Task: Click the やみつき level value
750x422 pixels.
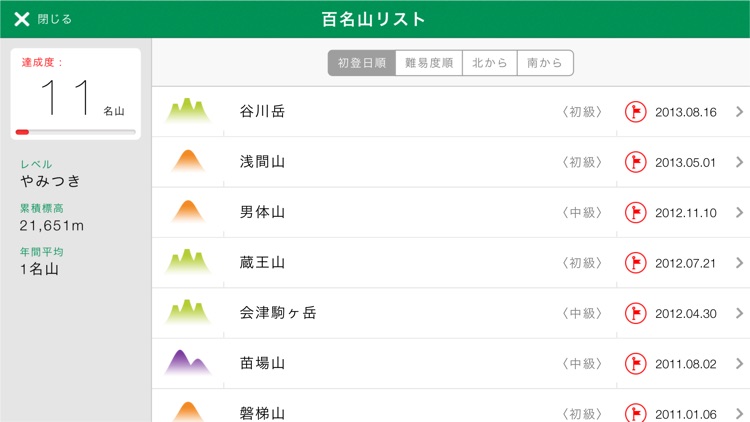Action: (50, 181)
